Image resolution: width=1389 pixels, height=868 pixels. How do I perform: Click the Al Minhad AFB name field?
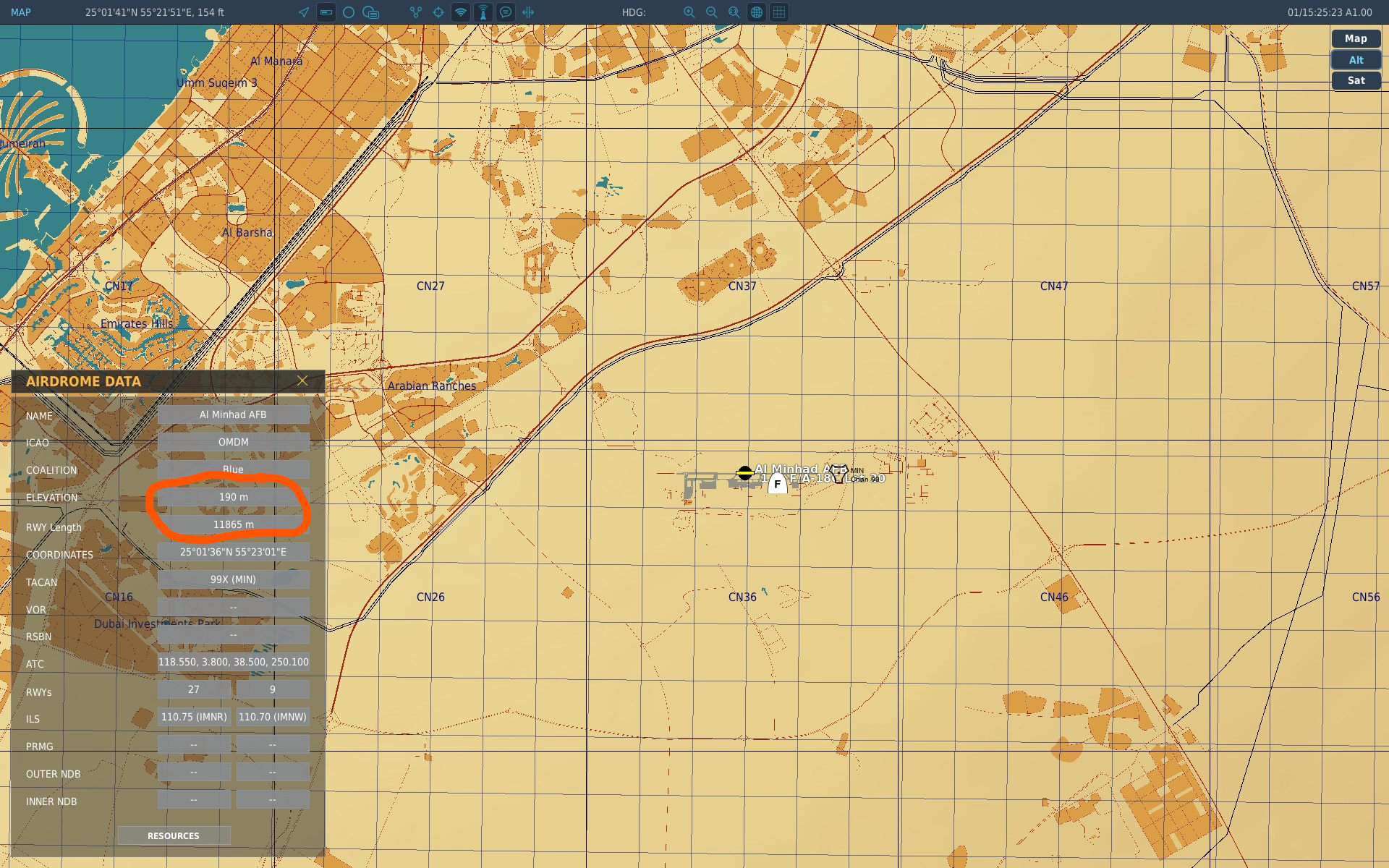coord(233,414)
